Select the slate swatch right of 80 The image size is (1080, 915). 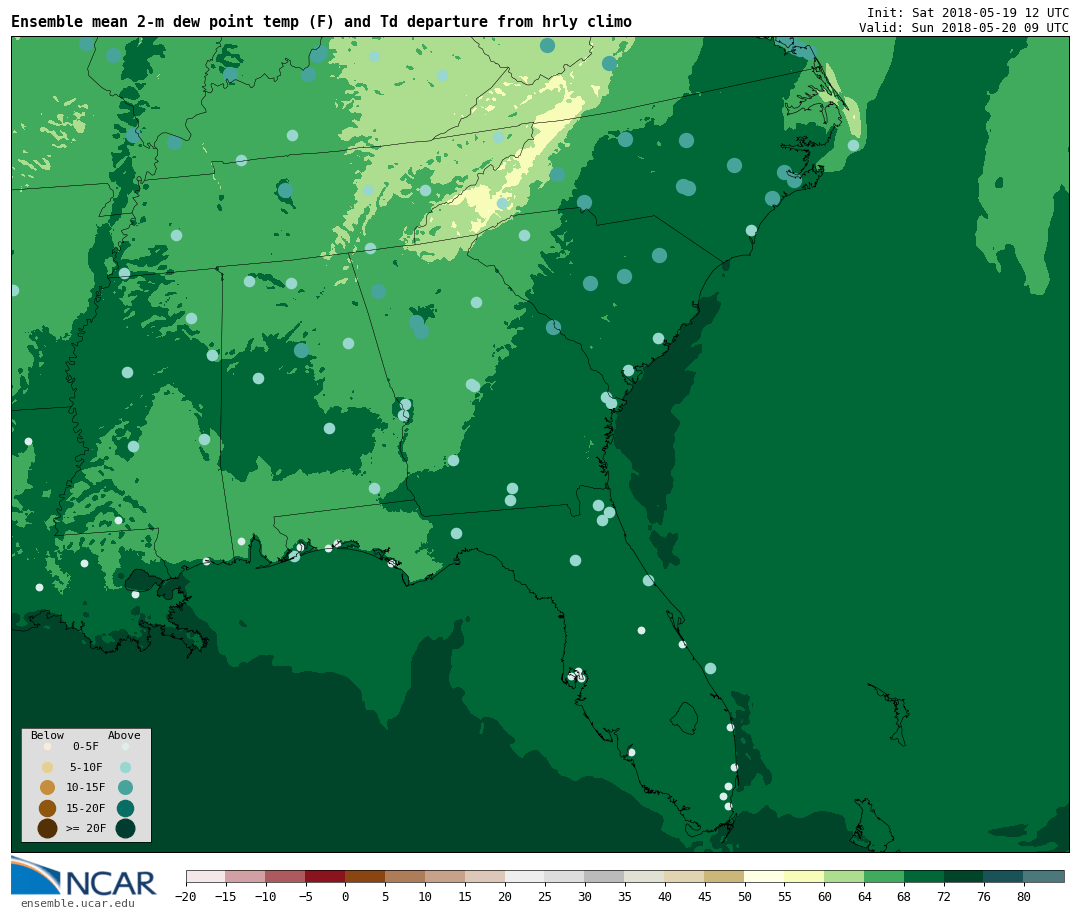point(1044,876)
